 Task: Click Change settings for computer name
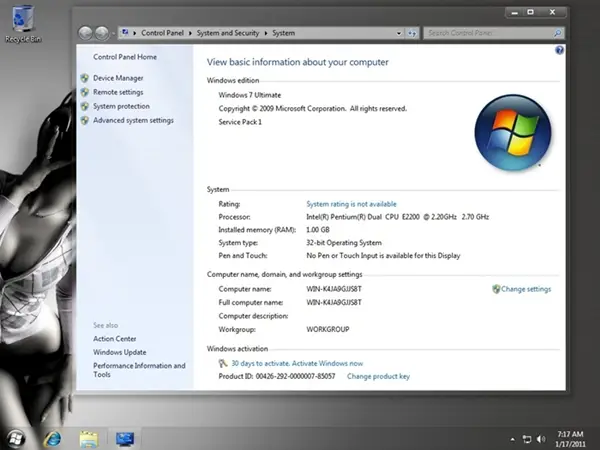click(526, 289)
